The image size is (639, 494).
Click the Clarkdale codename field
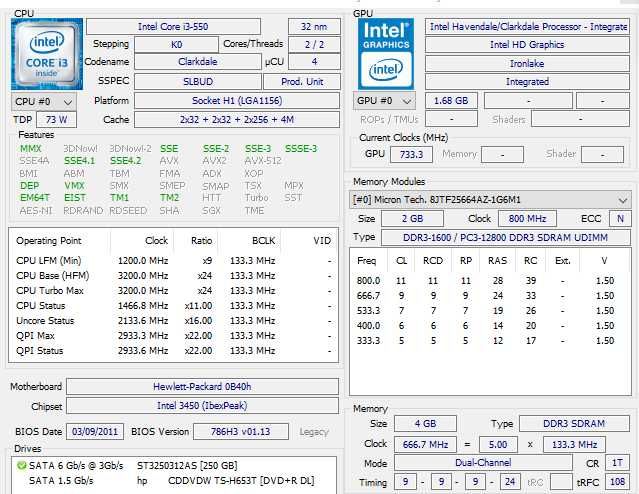[x=198, y=62]
